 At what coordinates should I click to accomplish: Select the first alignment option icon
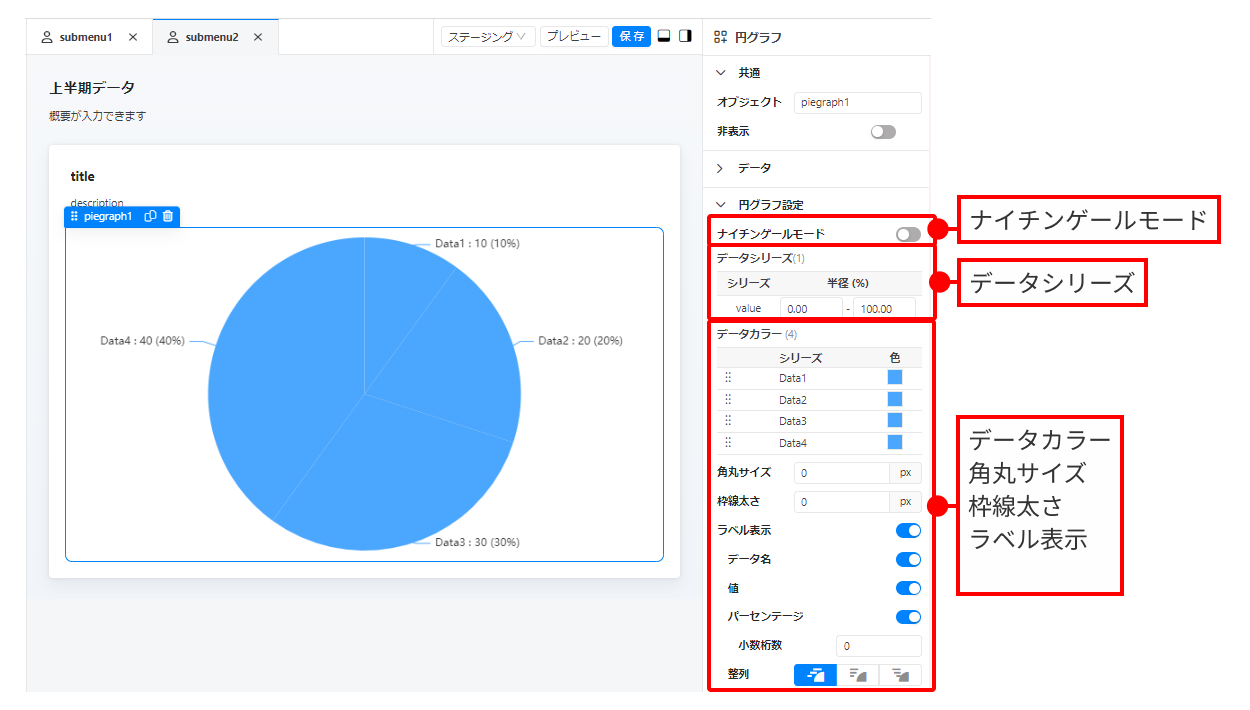(815, 675)
